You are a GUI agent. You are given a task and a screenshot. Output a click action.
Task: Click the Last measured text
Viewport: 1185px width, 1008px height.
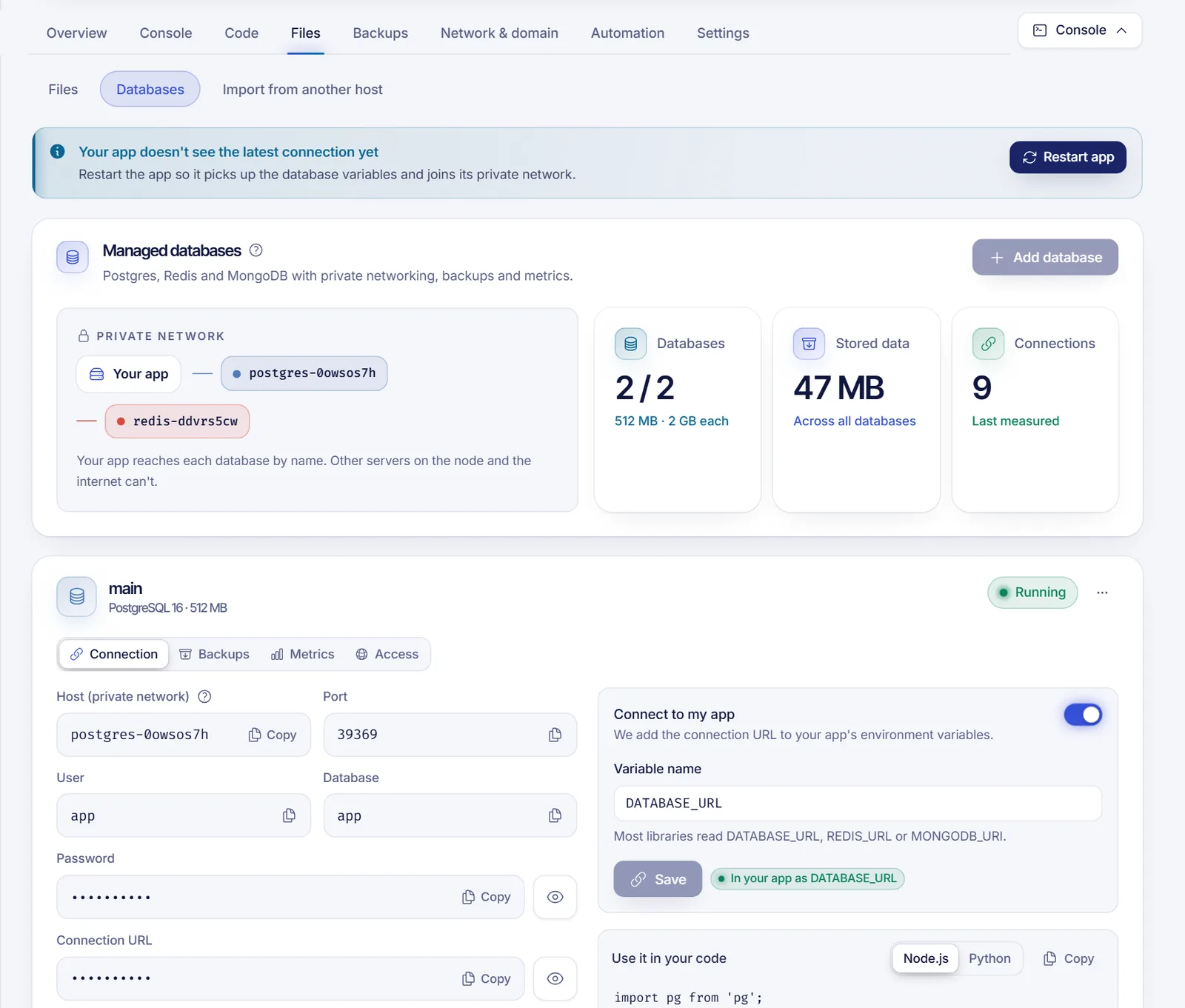click(1015, 421)
